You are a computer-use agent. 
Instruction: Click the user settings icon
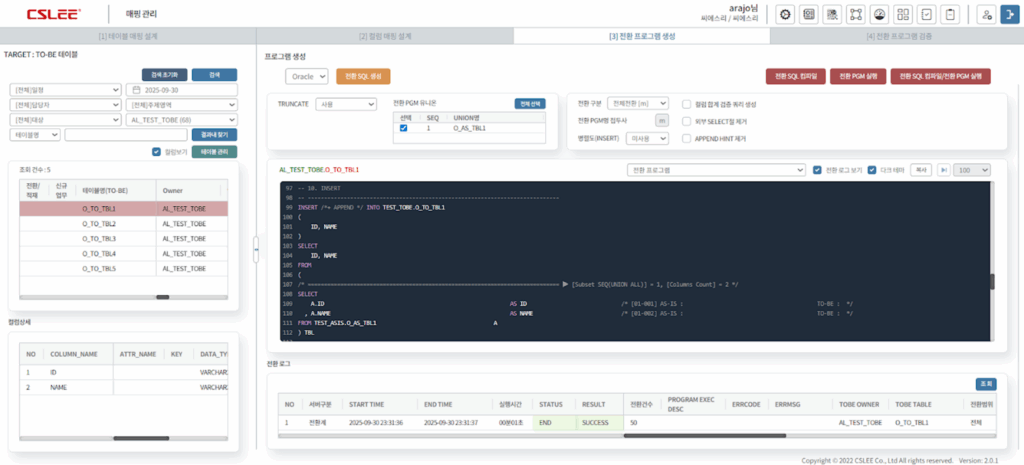(x=985, y=15)
